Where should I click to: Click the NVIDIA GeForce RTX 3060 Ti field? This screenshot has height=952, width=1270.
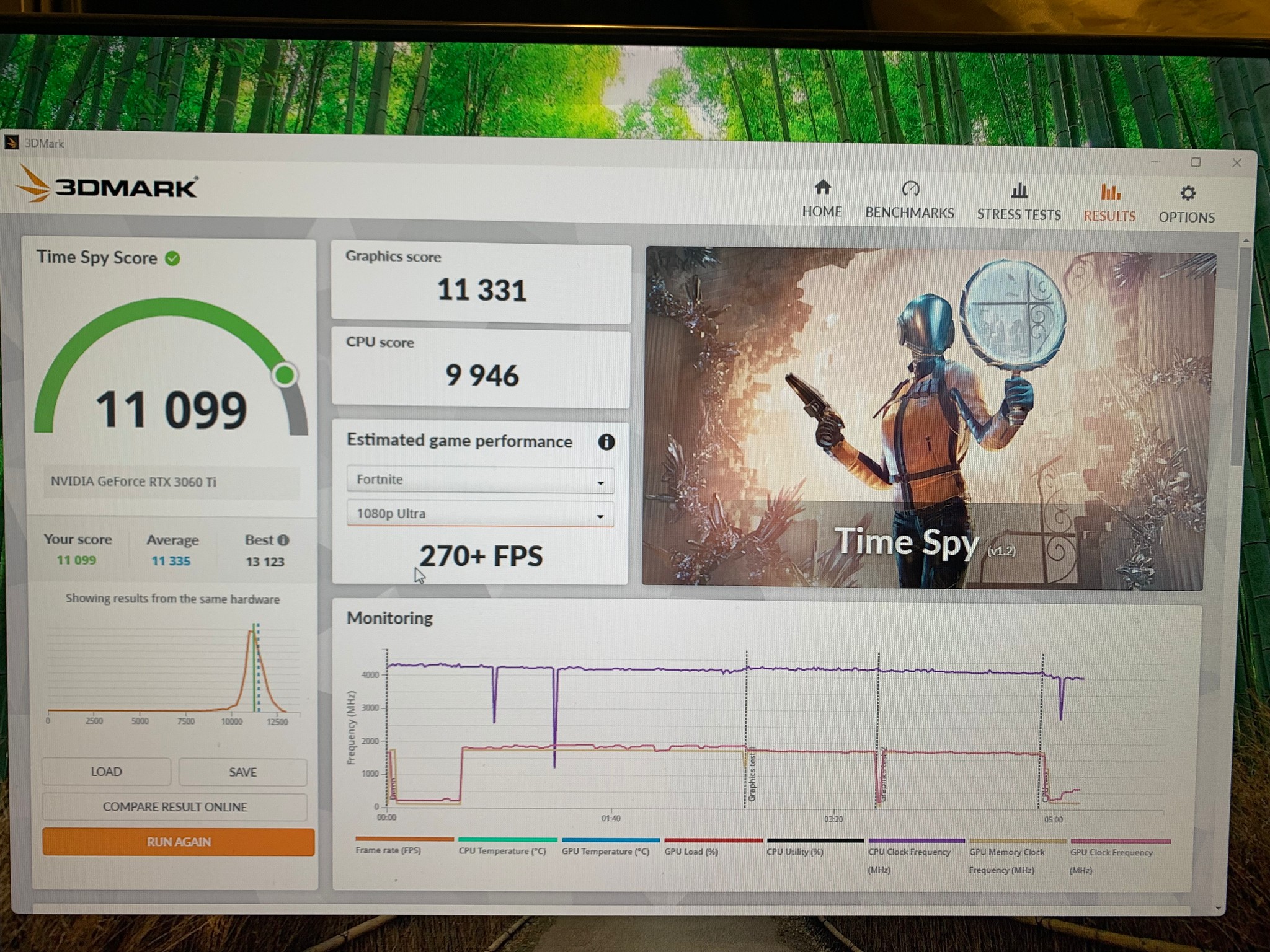point(171,482)
